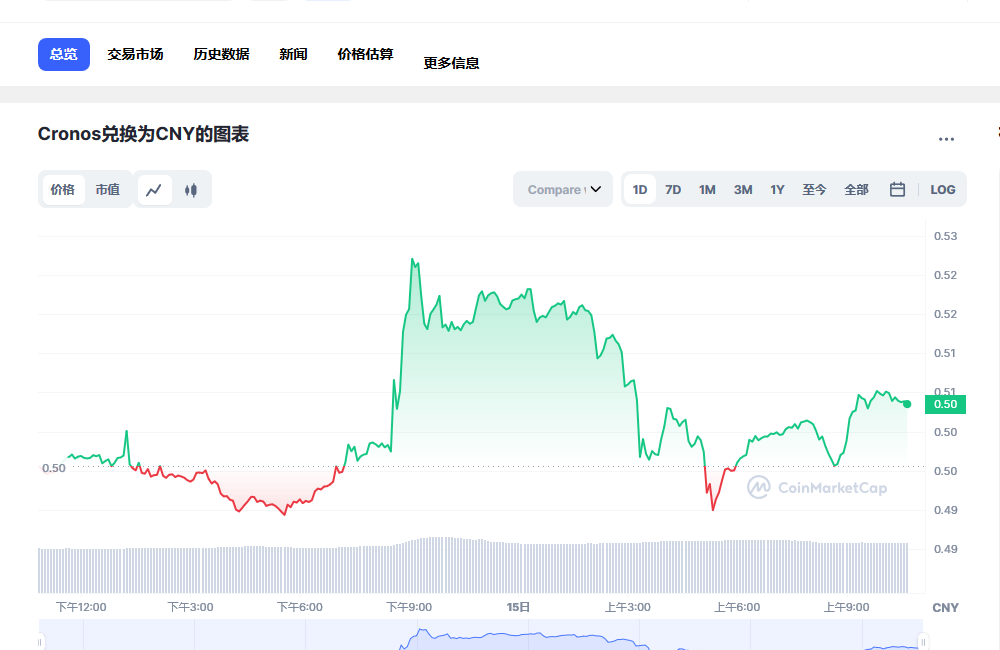Image resolution: width=1000 pixels, height=650 pixels.
Task: Click the green 0.50 current price label
Action: click(945, 404)
